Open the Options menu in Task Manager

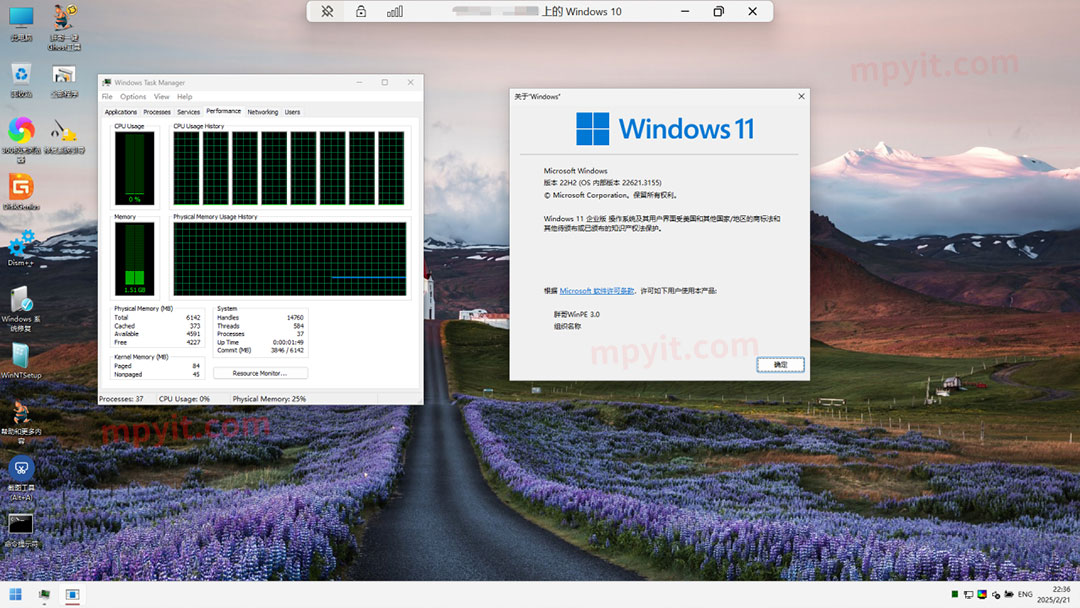coord(133,97)
